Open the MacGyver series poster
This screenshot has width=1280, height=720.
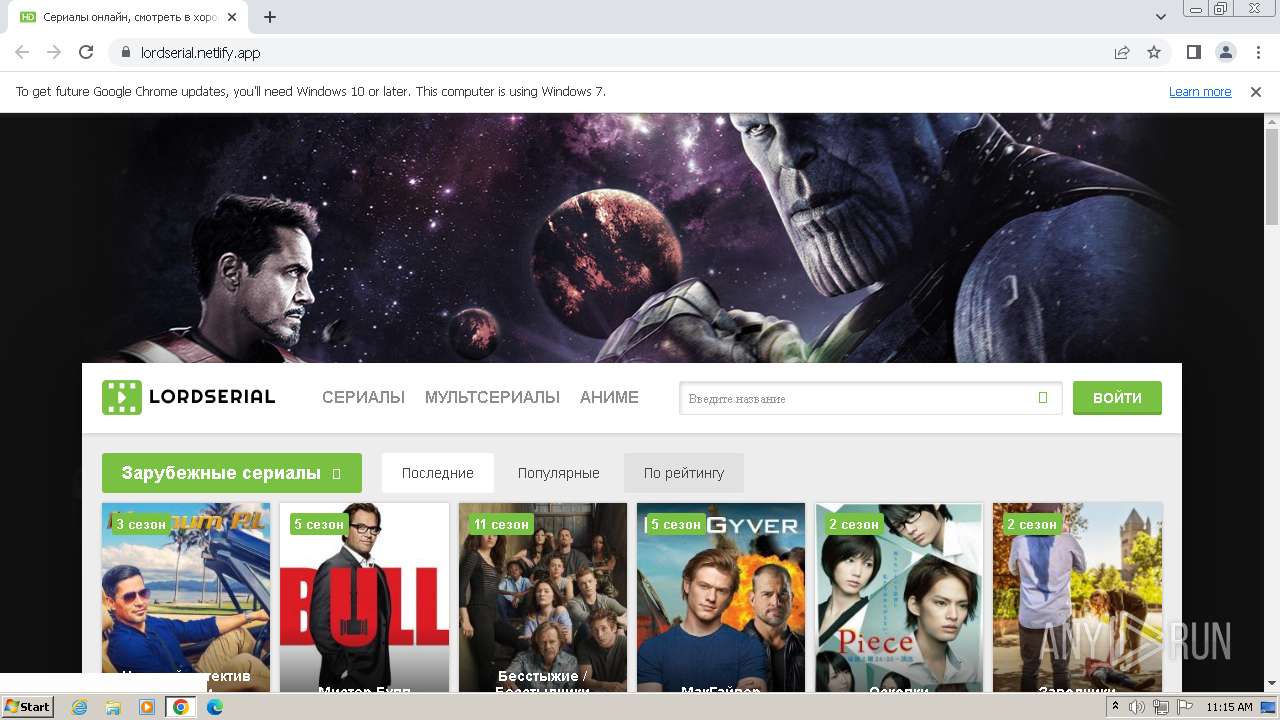pos(721,597)
